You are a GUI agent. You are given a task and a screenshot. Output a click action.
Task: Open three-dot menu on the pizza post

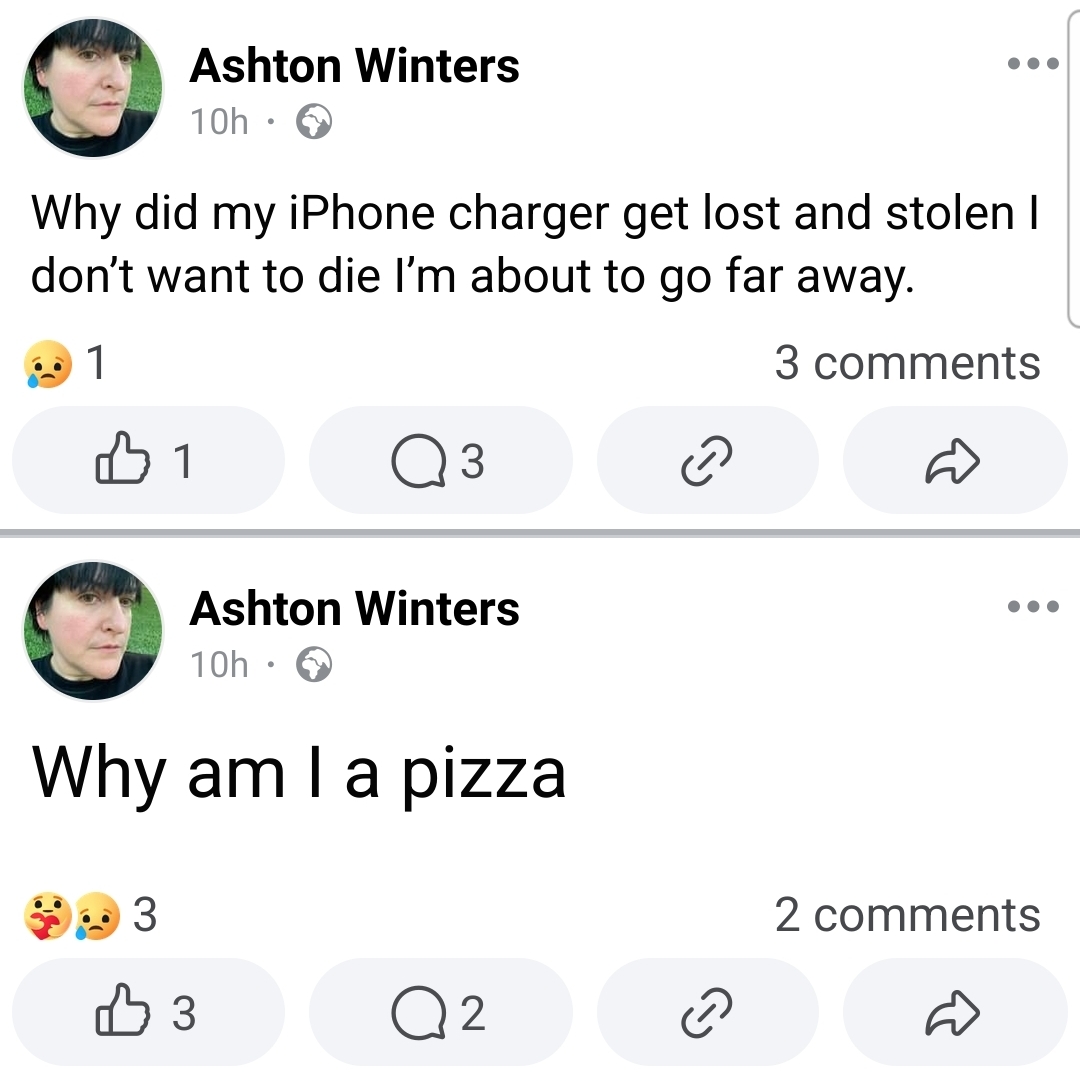point(1032,606)
